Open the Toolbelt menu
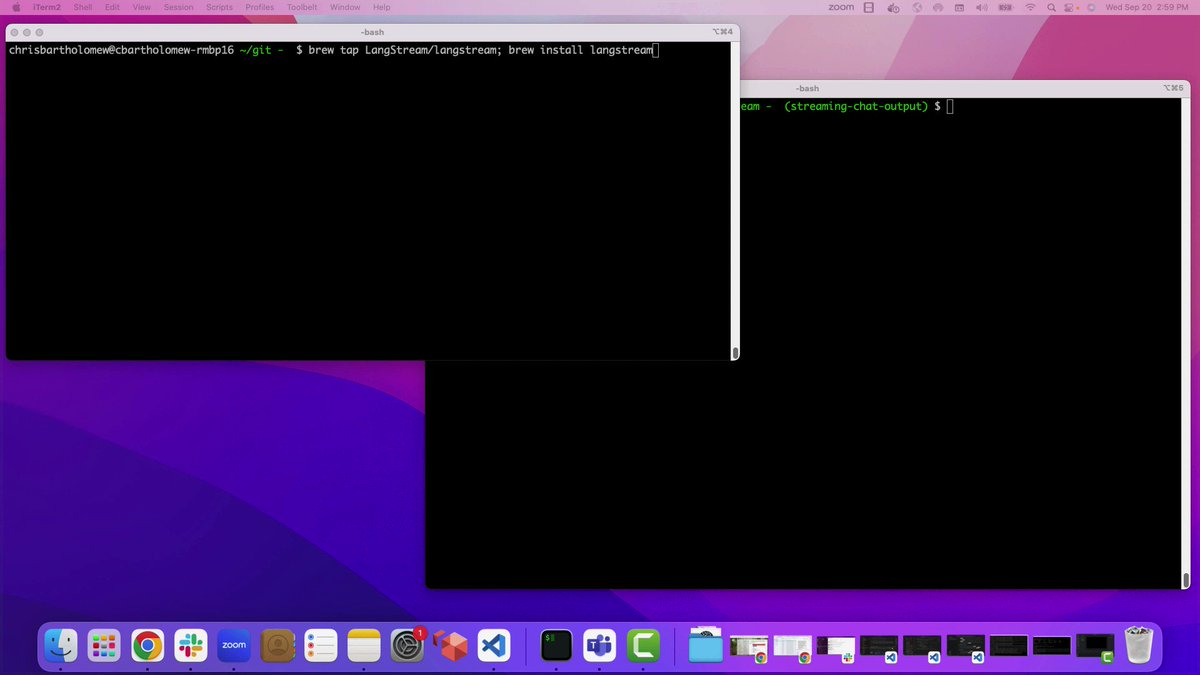The width and height of the screenshot is (1200, 675). pos(302,7)
